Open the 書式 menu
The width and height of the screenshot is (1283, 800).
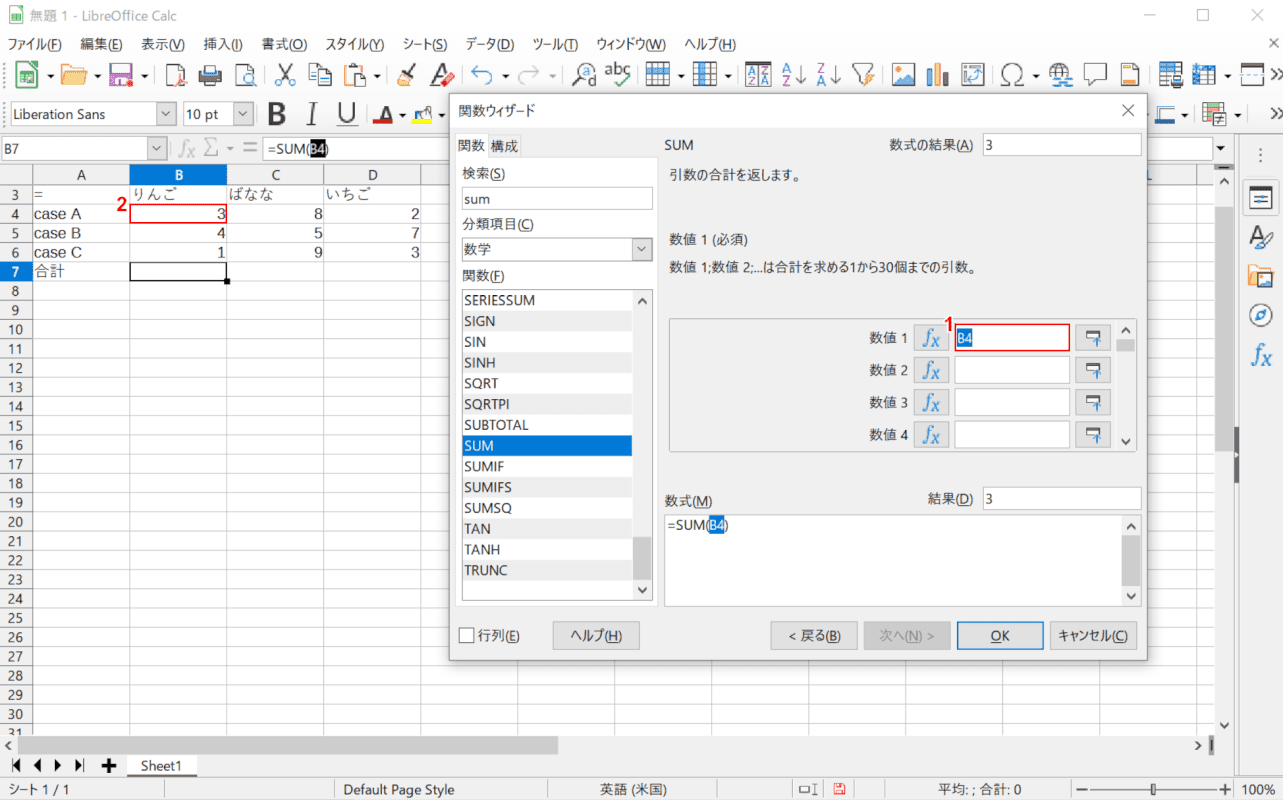(x=284, y=44)
